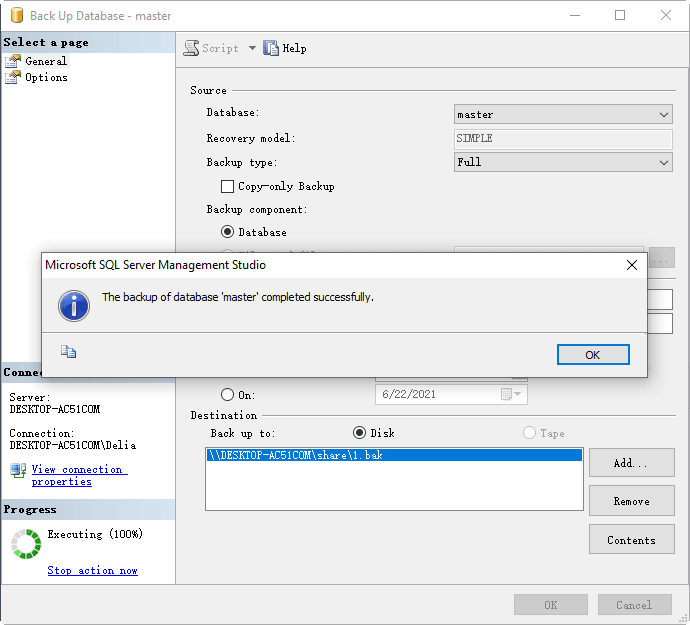Screen dimensions: 690x625
Task: Click the Contents button
Action: pyautogui.click(x=631, y=540)
